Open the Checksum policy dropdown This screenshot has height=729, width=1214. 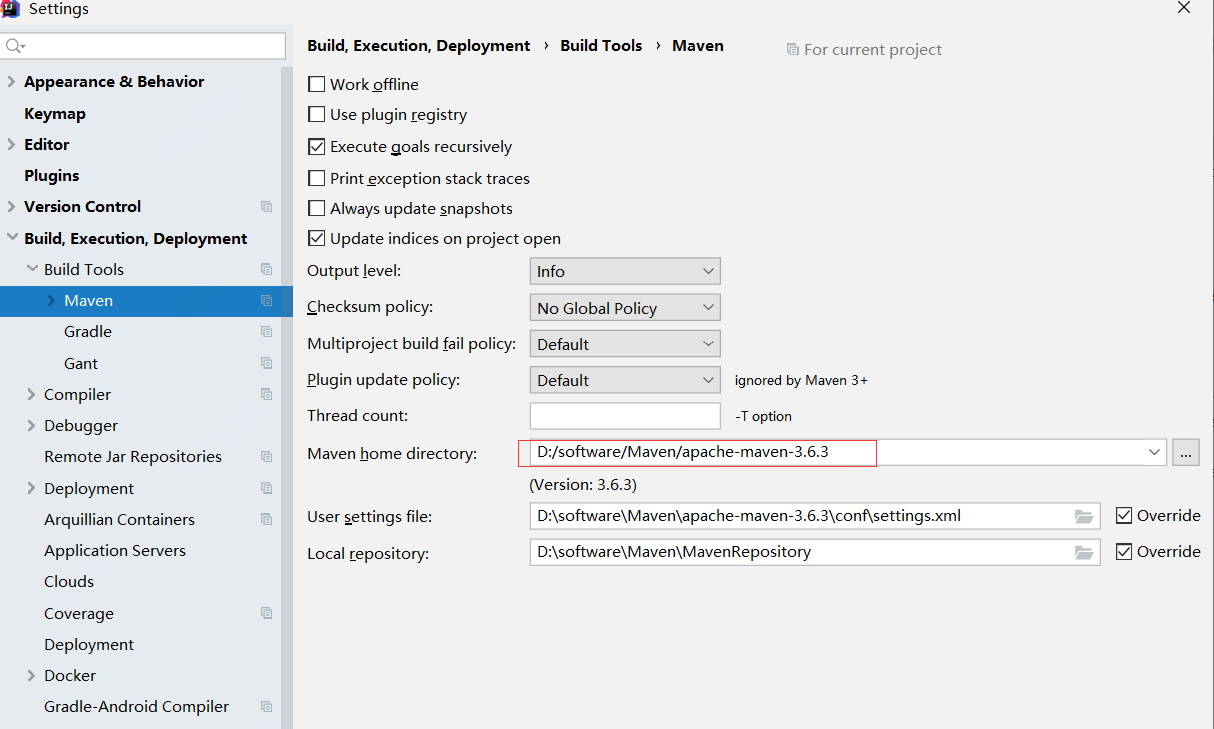[625, 308]
